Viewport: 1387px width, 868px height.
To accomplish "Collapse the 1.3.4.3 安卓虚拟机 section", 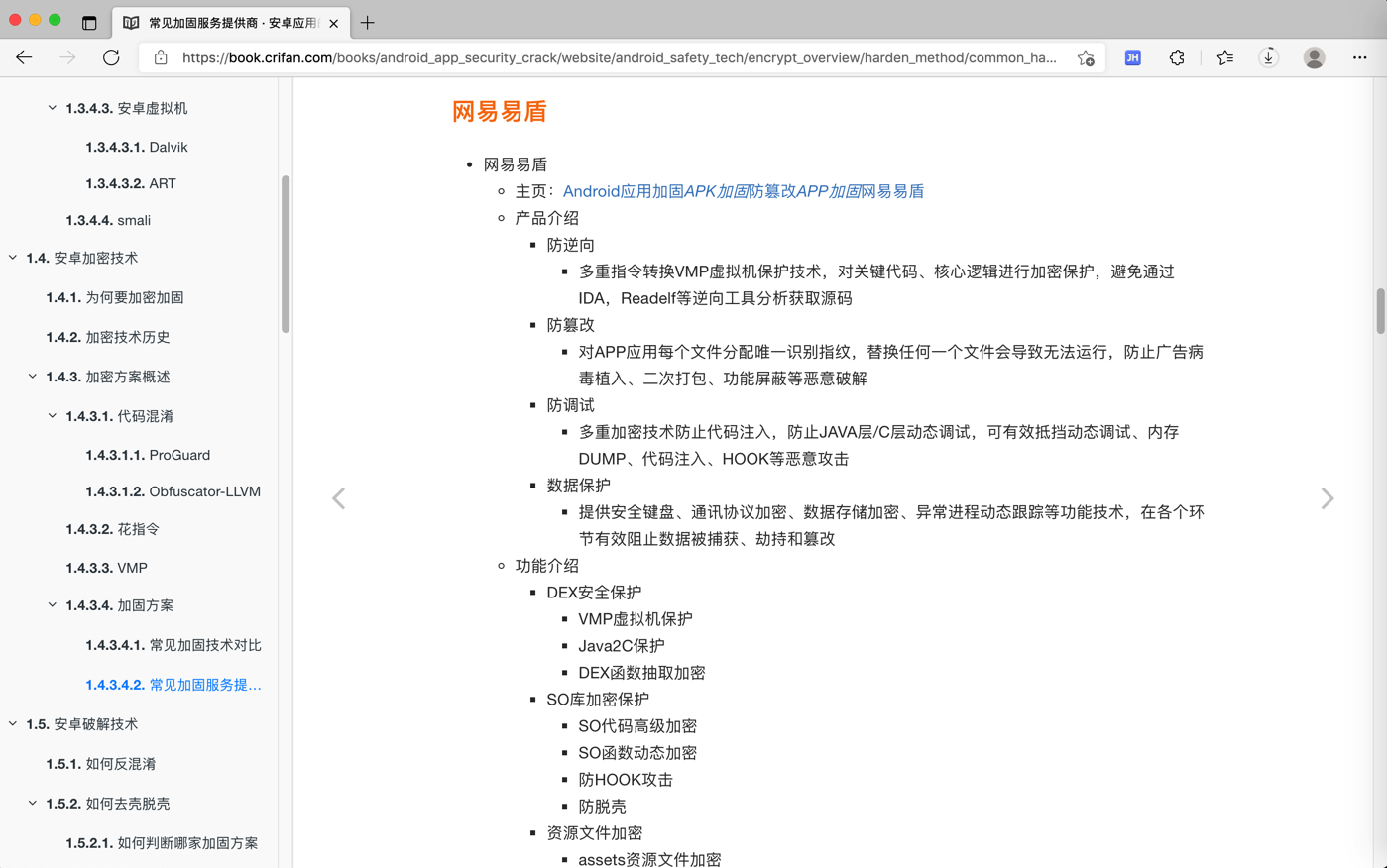I will (x=53, y=108).
